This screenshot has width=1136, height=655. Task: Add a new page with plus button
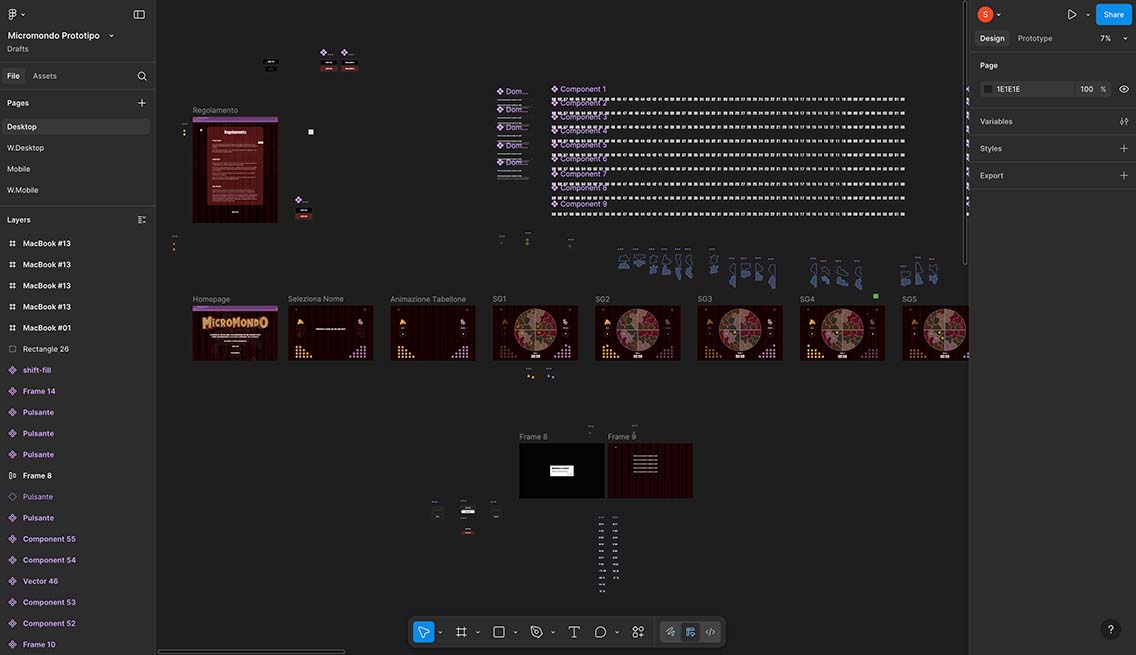point(141,103)
